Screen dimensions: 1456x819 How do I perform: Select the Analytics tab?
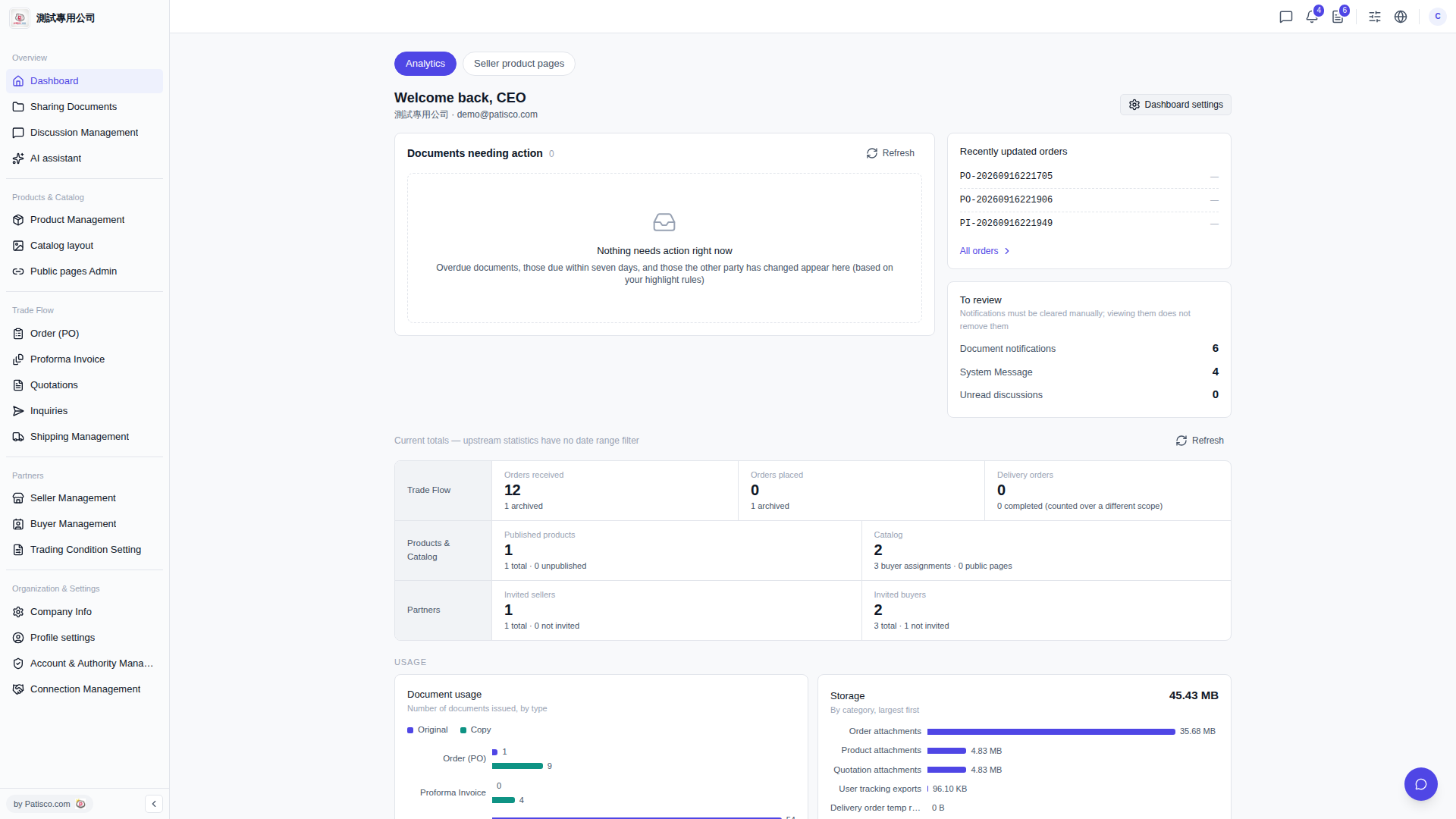coord(425,64)
